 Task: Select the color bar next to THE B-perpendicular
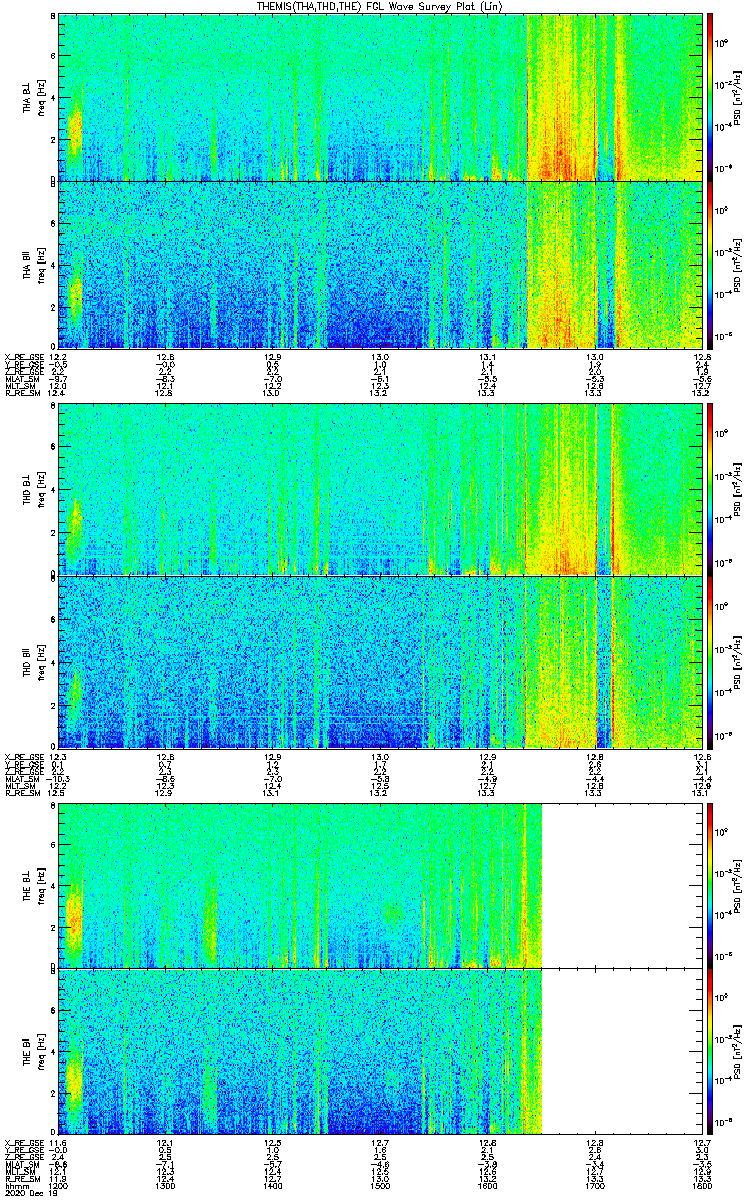710,885
